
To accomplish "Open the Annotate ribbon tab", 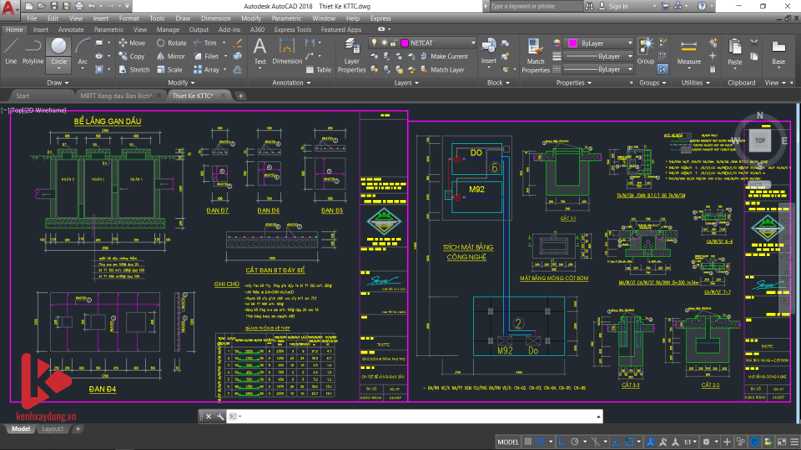I will [71, 30].
